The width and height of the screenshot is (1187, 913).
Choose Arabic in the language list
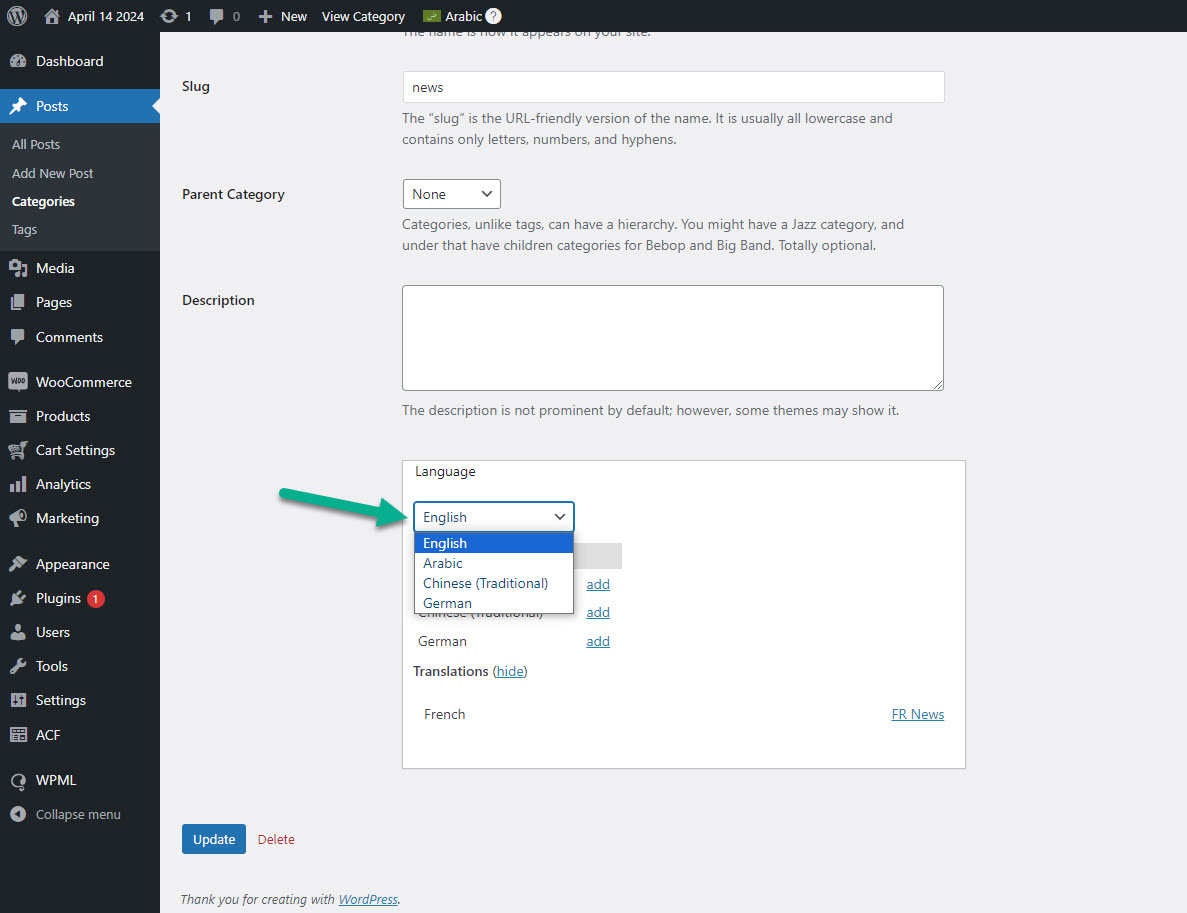click(494, 563)
